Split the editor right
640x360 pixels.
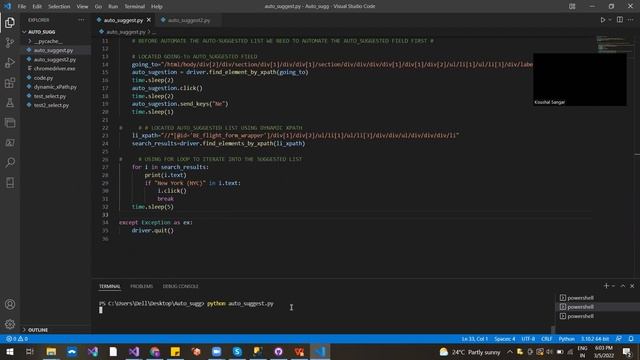pos(620,20)
